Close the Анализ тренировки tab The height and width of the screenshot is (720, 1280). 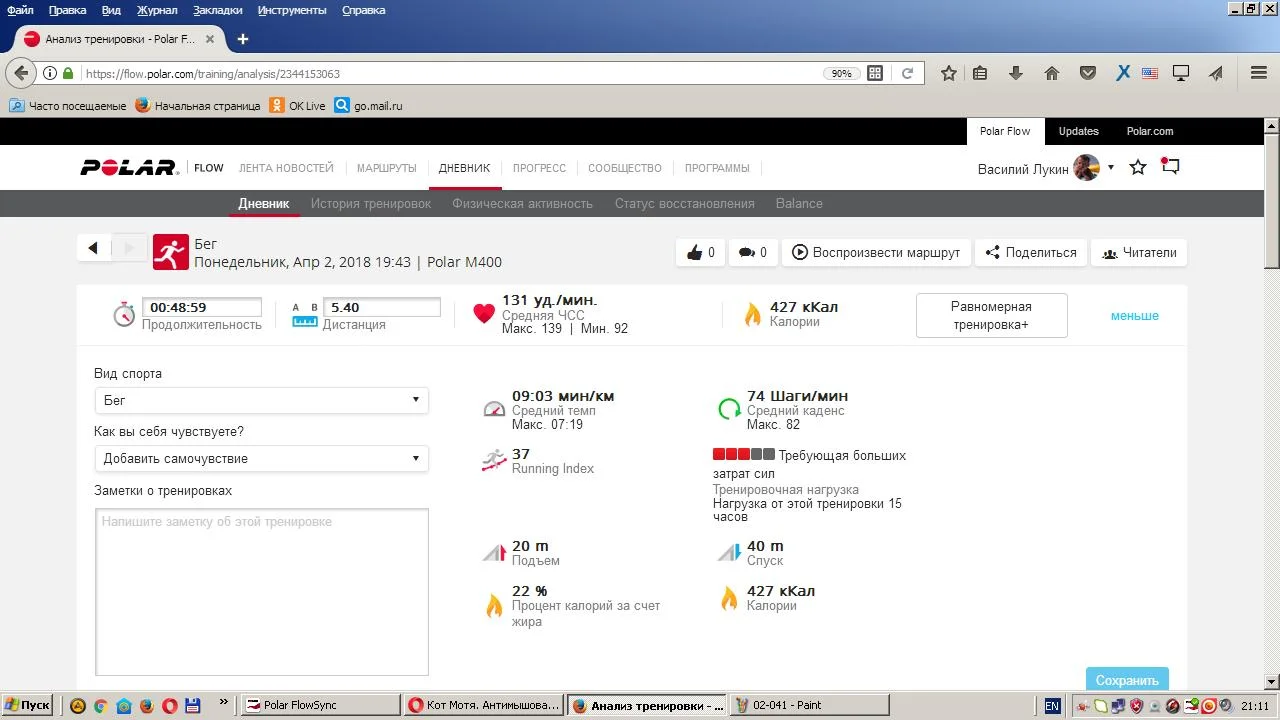pos(210,39)
